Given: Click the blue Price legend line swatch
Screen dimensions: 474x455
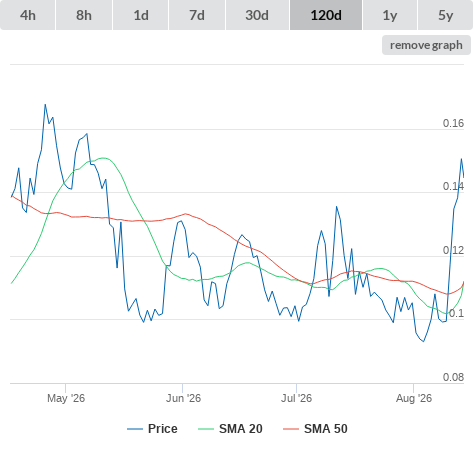Looking at the screenshot, I should 135,429.
